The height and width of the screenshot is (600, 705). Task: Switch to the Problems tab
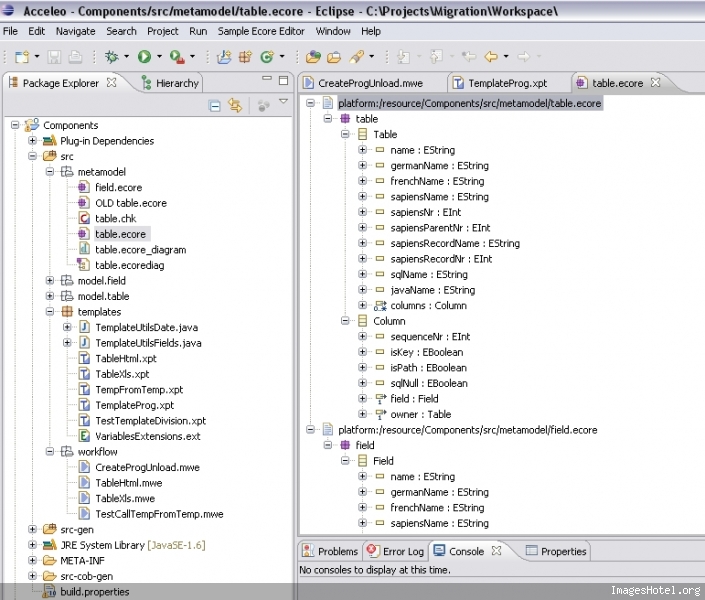[330, 551]
